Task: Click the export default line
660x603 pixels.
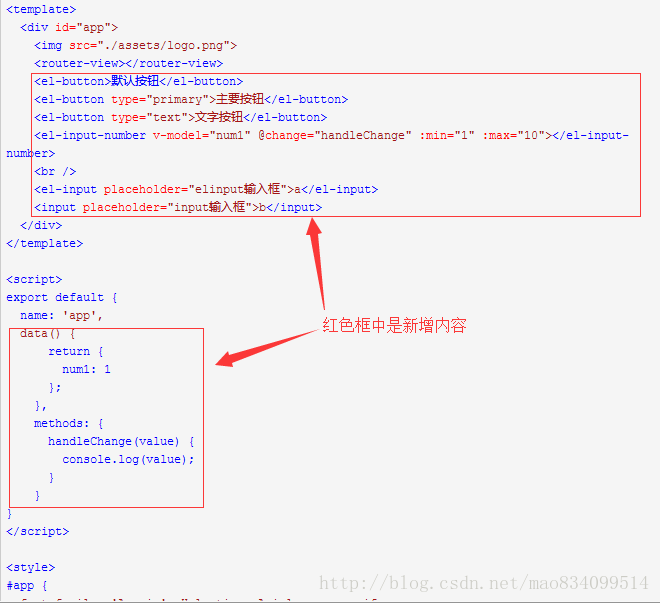Action: tap(61, 298)
